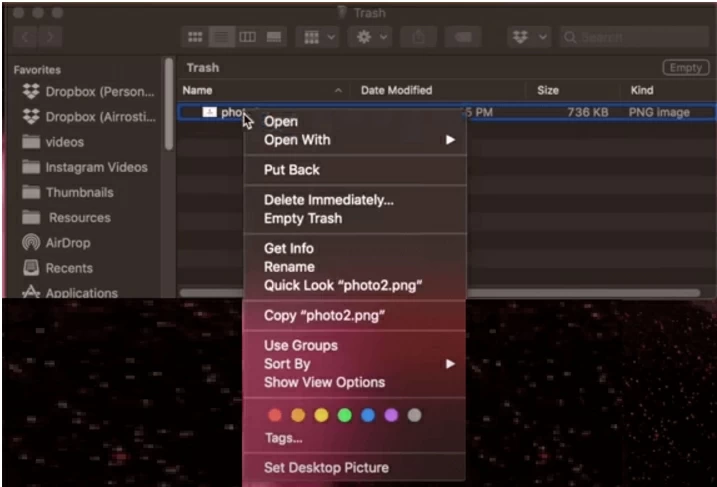Choose Put Back from context menu
Image resolution: width=717 pixels, height=487 pixels.
[x=291, y=170]
